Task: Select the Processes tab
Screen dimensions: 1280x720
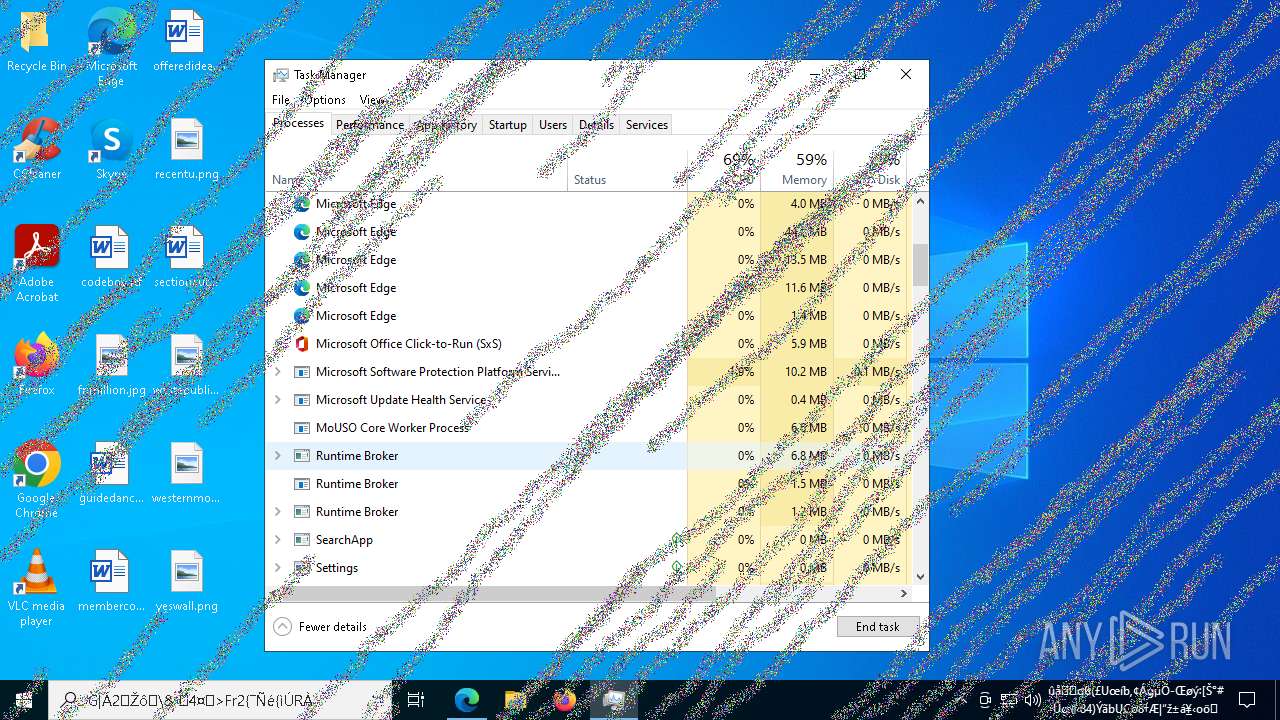Action: 298,123
